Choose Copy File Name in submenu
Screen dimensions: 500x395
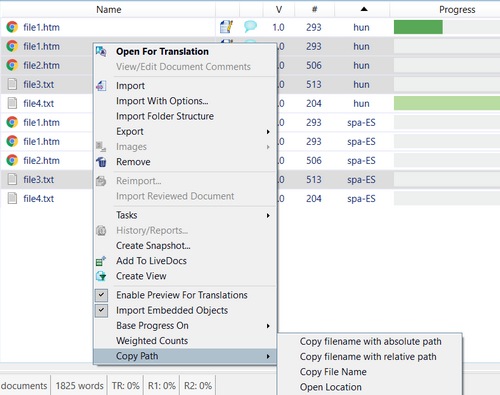click(333, 372)
